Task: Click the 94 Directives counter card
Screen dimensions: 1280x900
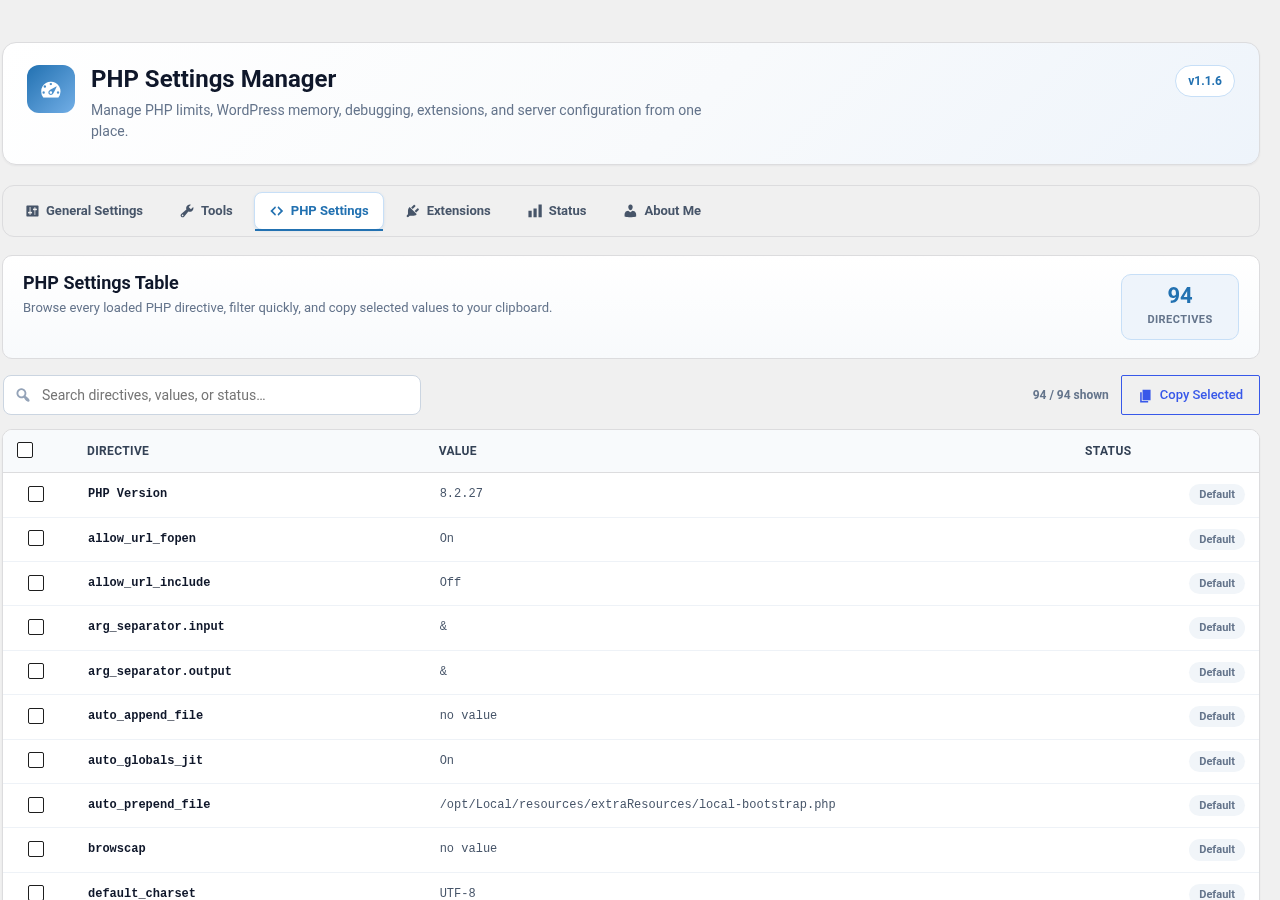Action: [x=1180, y=307]
